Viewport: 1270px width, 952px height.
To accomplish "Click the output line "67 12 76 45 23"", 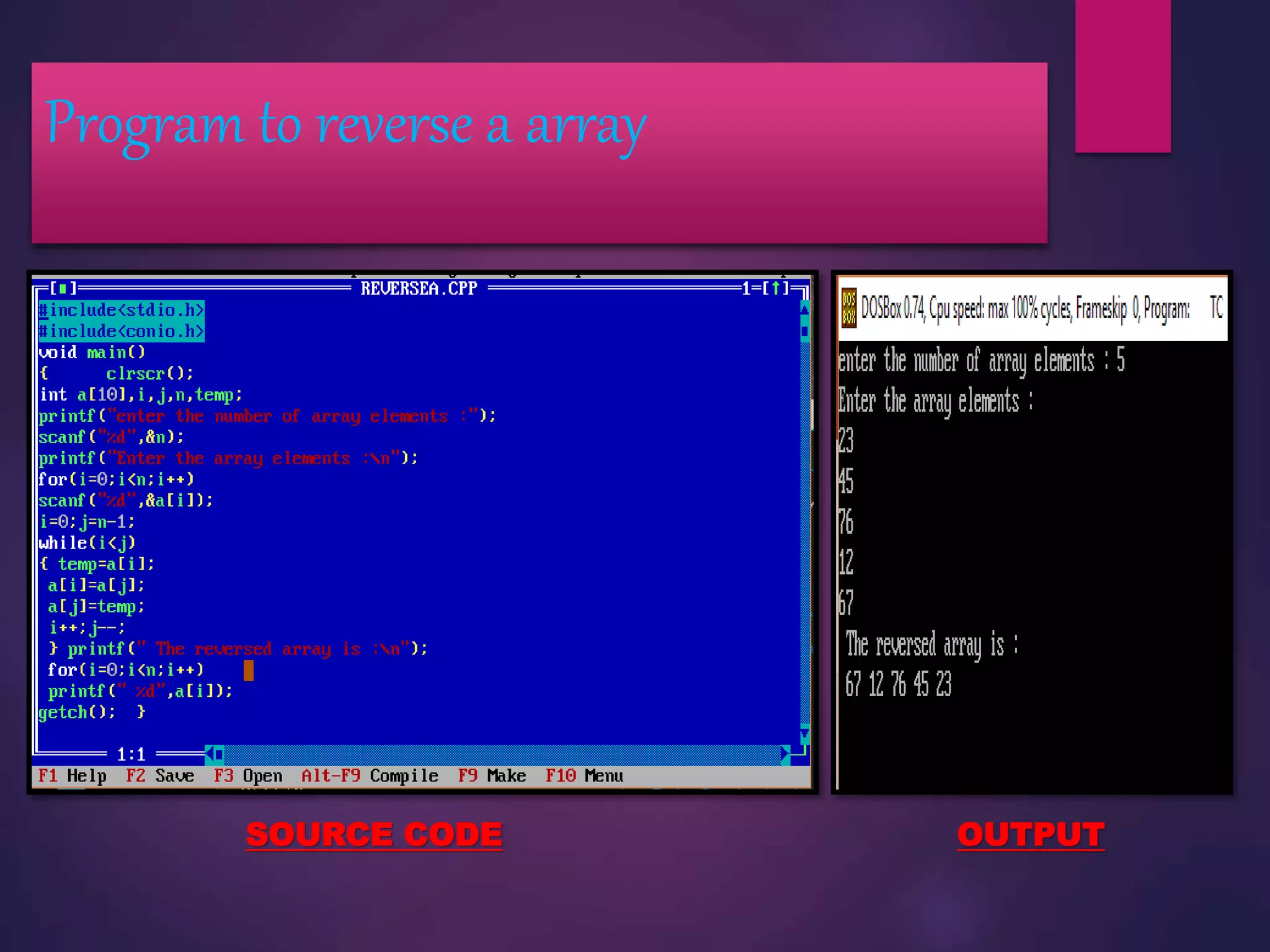I will pyautogui.click(x=899, y=684).
